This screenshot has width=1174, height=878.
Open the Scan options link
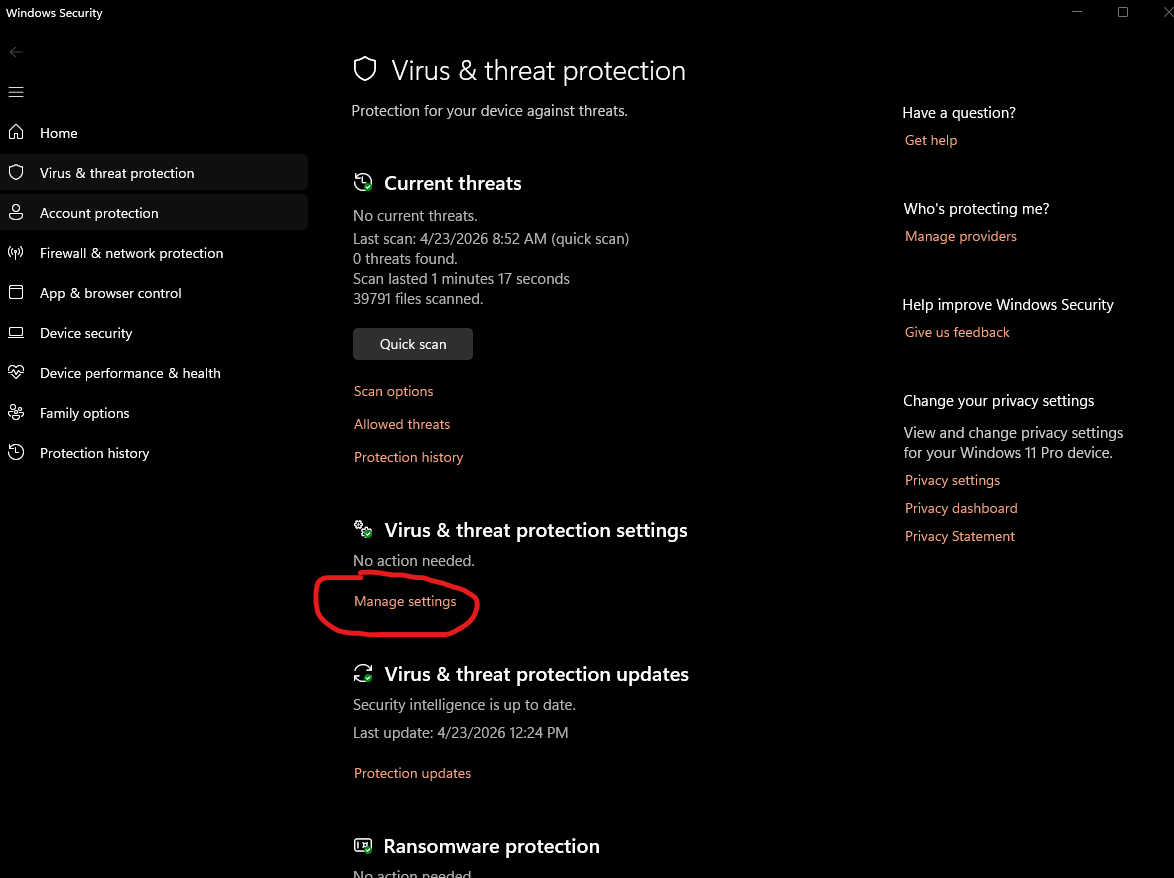point(394,391)
